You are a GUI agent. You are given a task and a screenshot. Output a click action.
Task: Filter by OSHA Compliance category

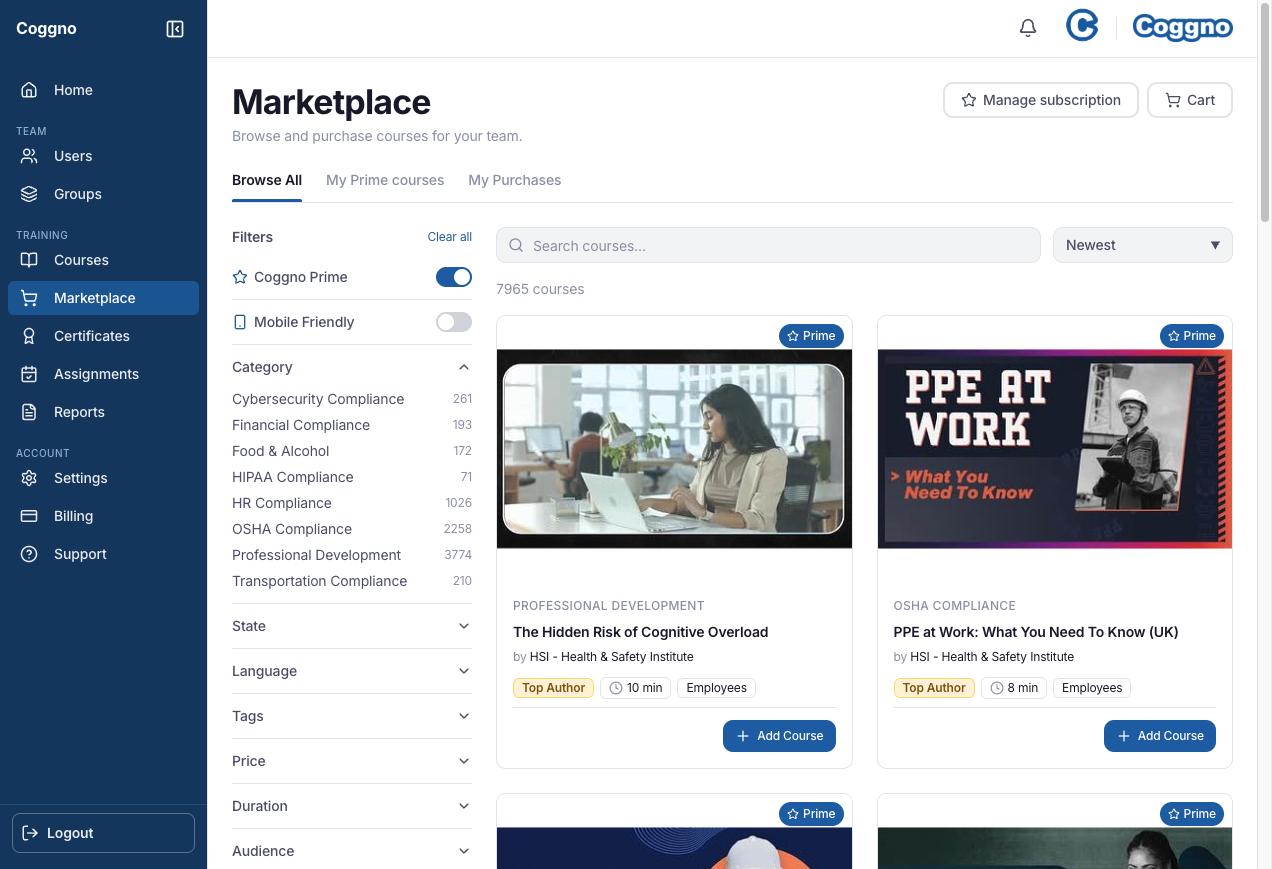pyautogui.click(x=352, y=529)
